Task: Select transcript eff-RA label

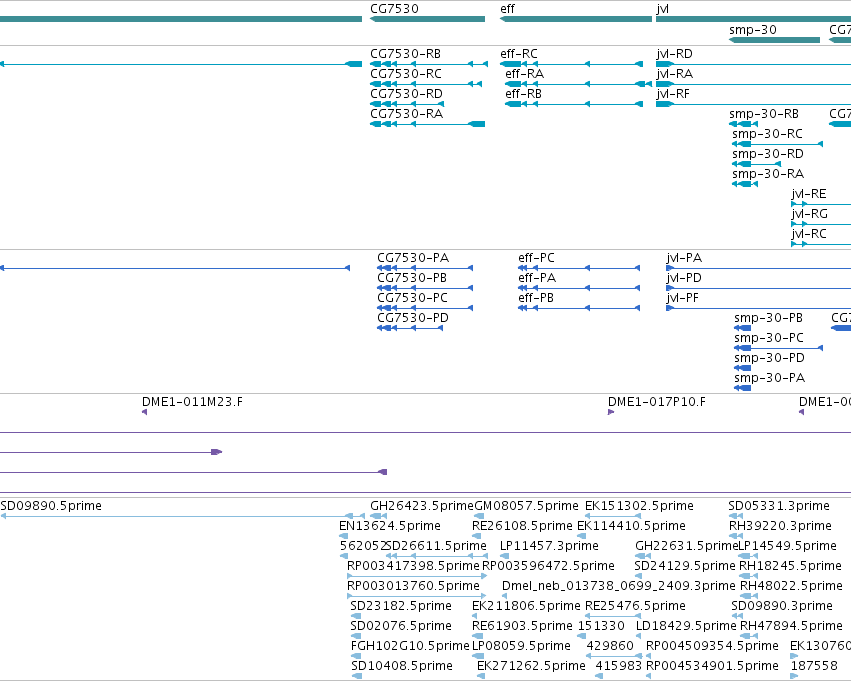Action: 524,74
